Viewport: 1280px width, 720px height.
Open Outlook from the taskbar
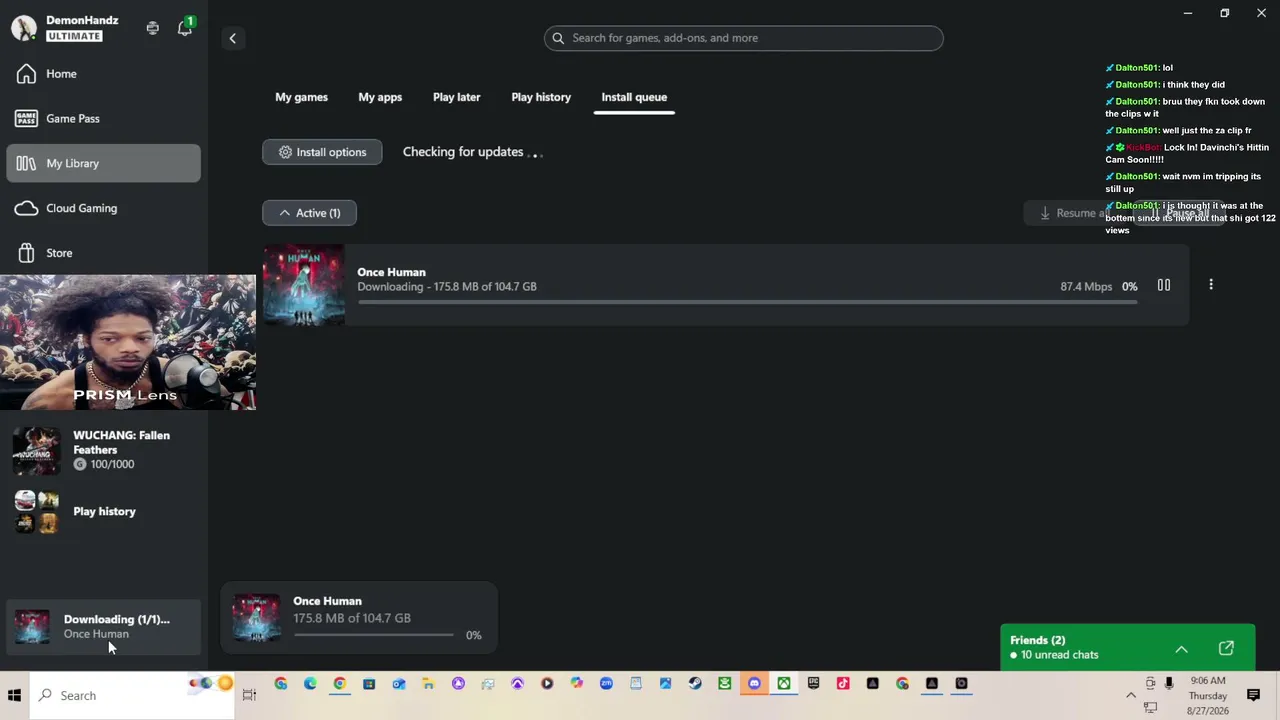[x=399, y=684]
